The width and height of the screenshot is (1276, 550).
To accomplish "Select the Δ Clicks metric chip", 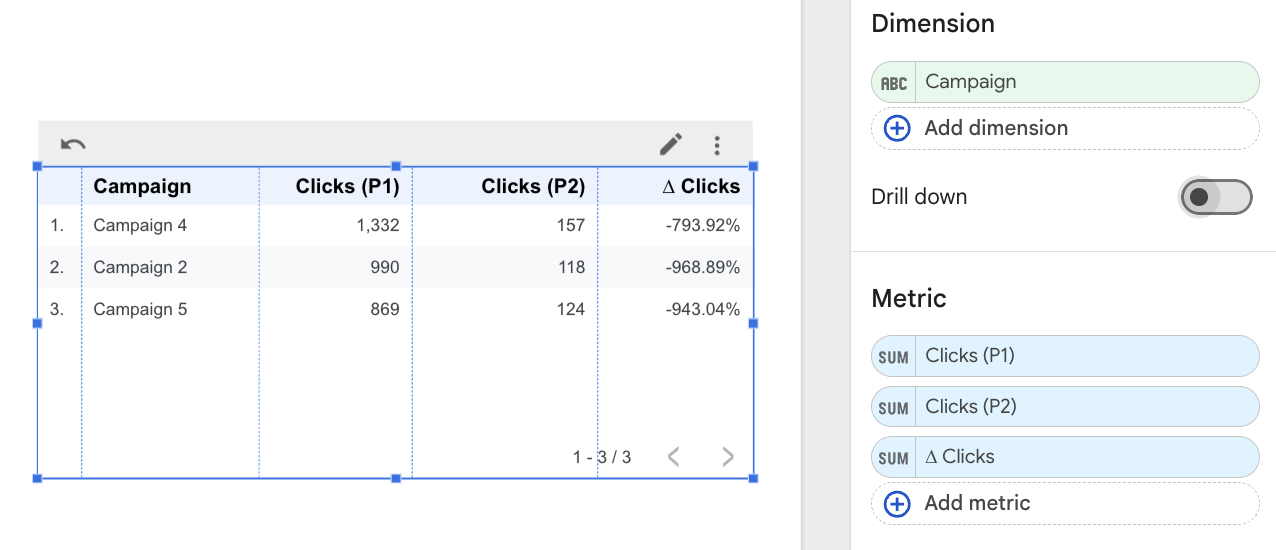I will [1065, 457].
